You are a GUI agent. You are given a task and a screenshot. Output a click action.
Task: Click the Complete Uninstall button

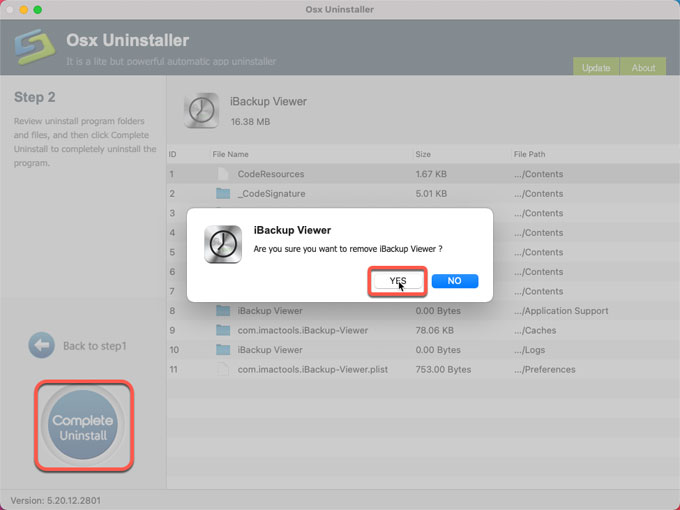[x=83, y=425]
